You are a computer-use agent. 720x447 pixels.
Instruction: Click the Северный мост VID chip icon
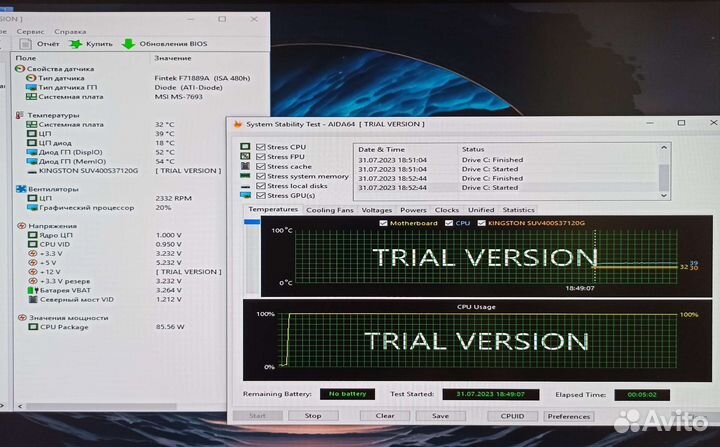coord(33,300)
